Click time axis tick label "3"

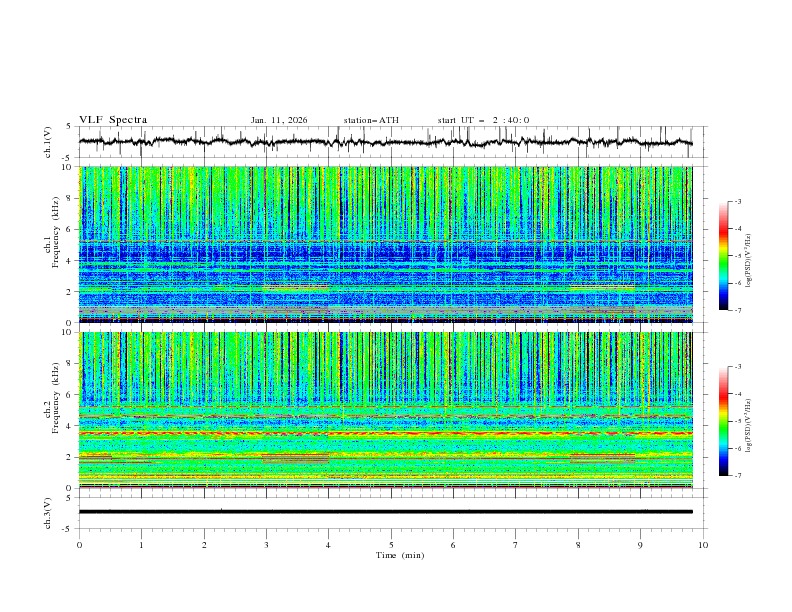266,545
